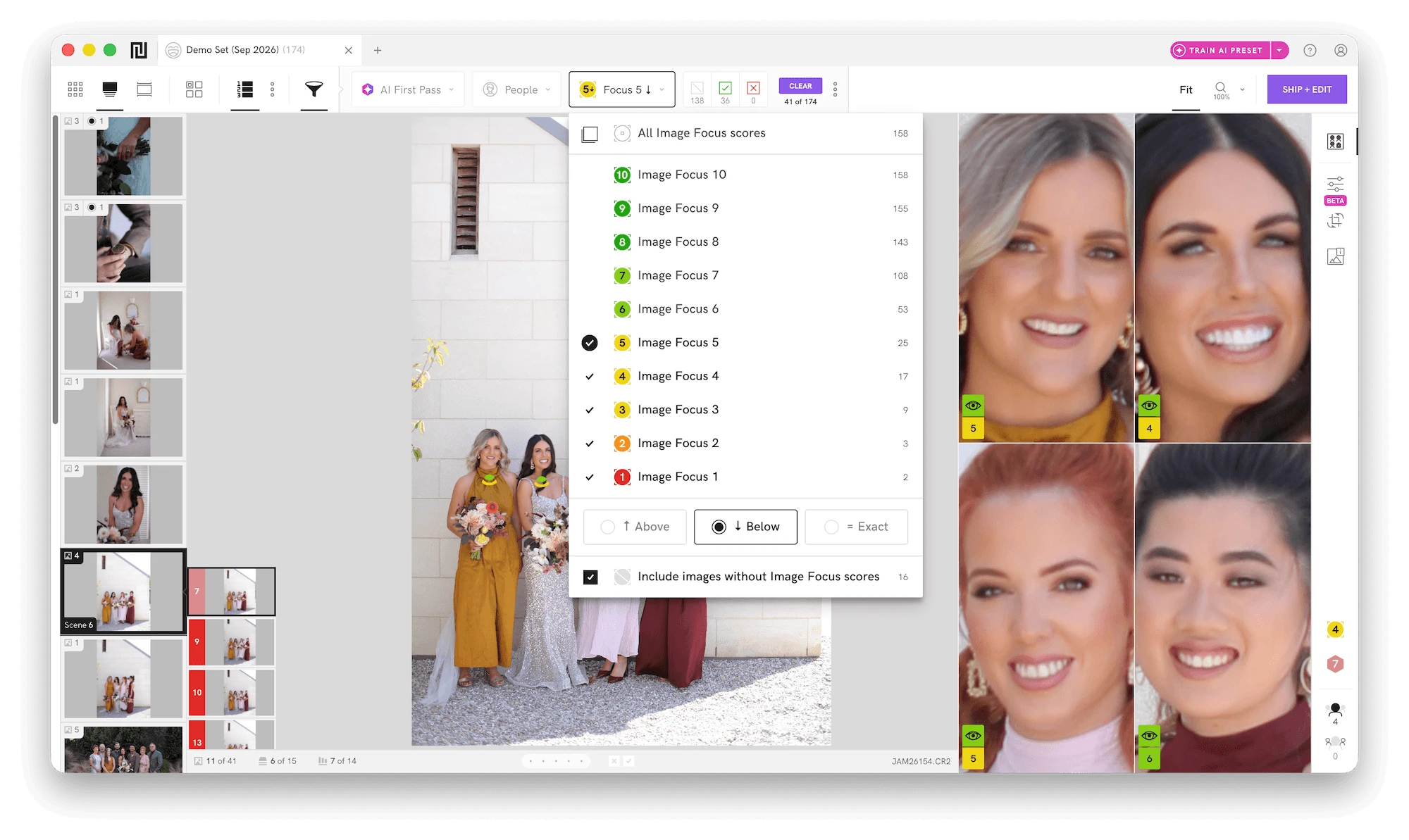Choose Image Focus 3 entry
The width and height of the screenshot is (1409, 840).
tap(745, 410)
